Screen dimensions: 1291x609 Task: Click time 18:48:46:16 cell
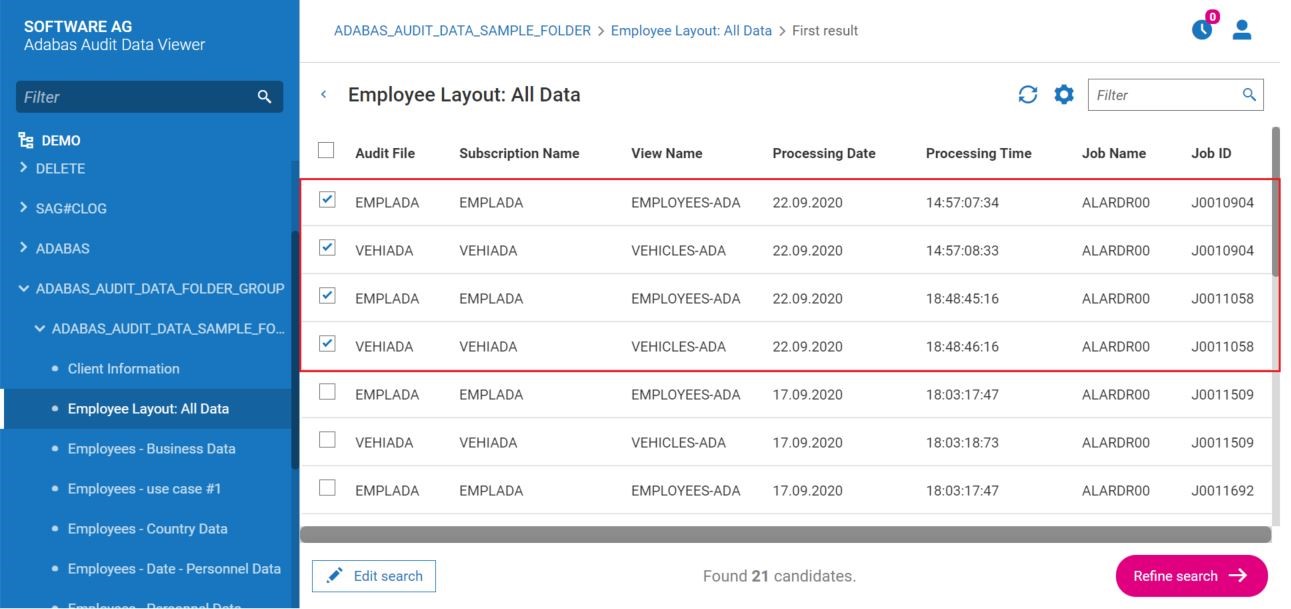[962, 346]
